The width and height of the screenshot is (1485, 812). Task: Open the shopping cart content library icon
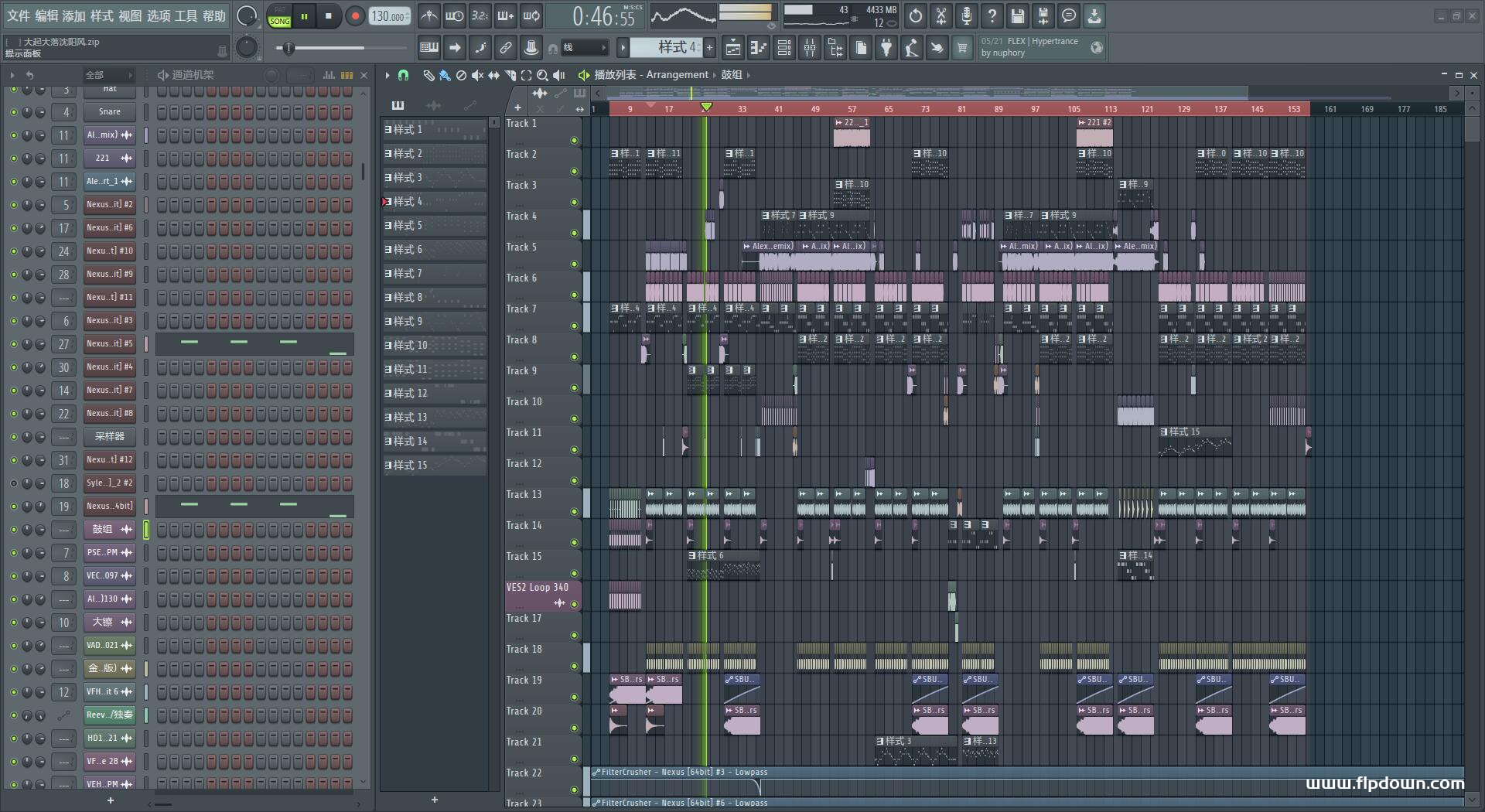pos(962,48)
